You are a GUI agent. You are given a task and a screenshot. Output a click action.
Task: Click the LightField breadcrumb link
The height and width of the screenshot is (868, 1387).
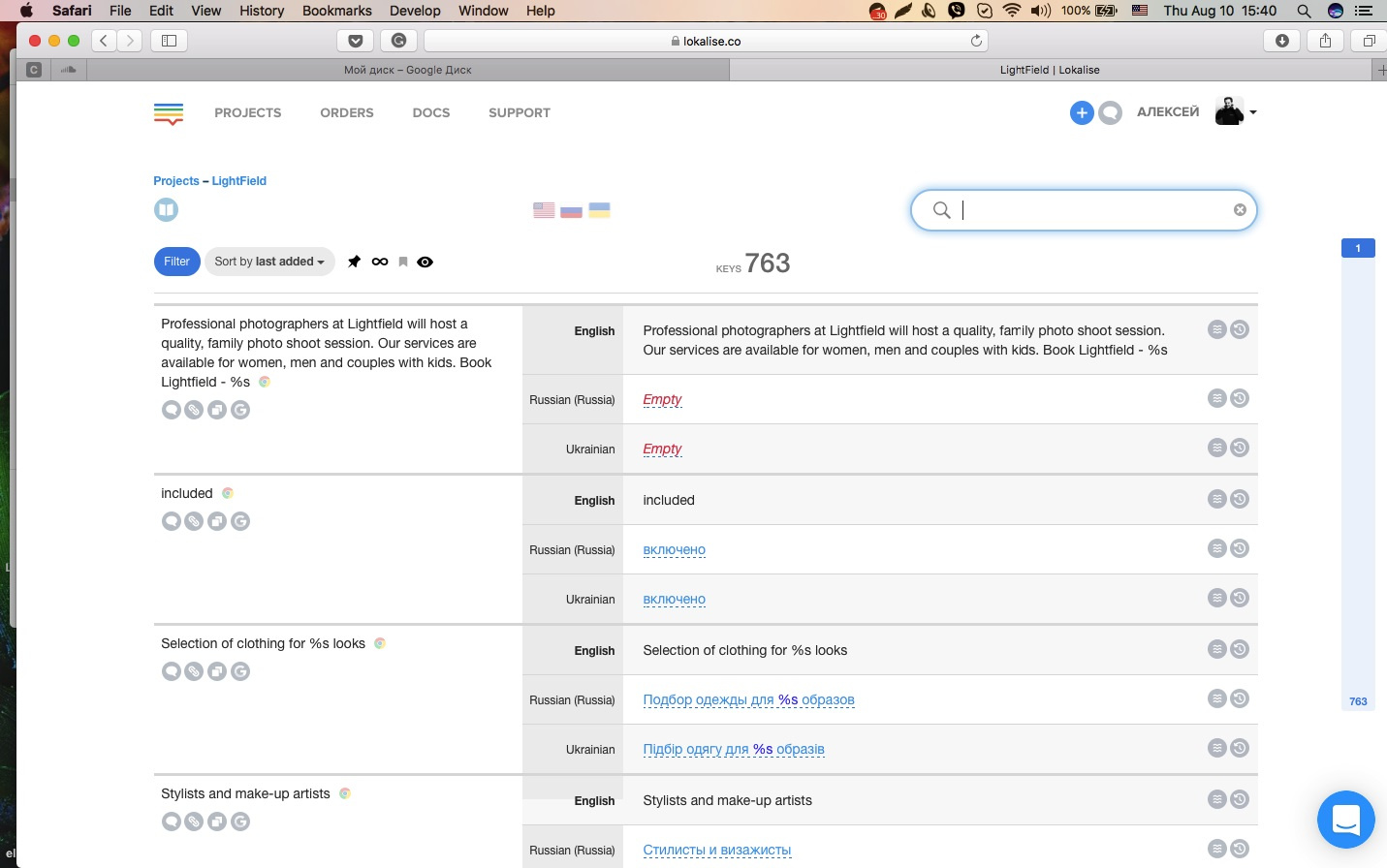click(239, 181)
